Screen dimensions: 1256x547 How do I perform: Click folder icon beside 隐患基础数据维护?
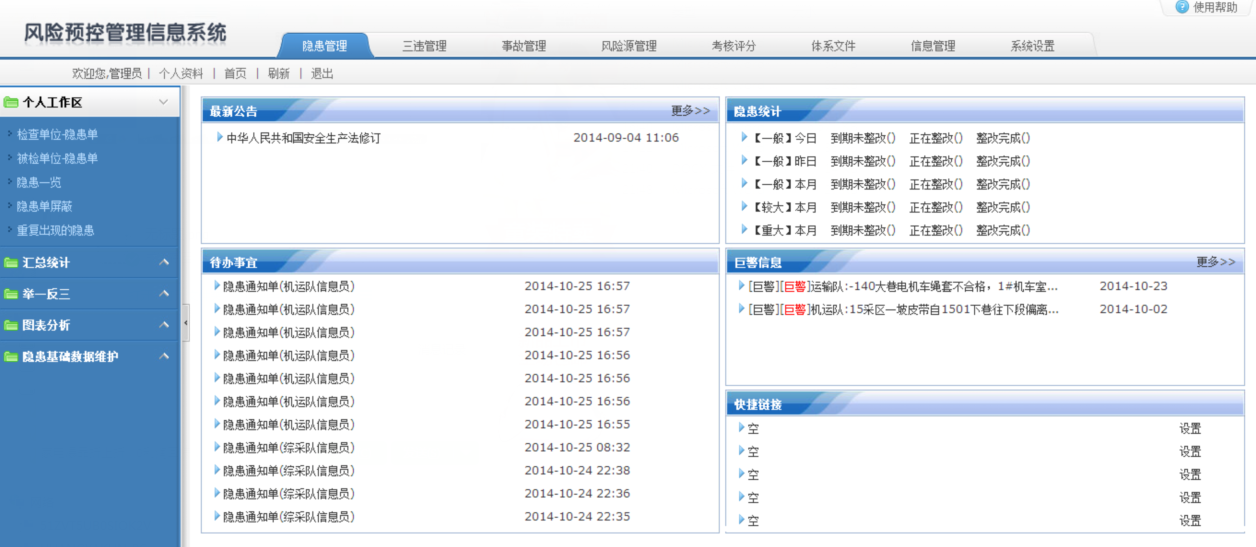click(11, 357)
